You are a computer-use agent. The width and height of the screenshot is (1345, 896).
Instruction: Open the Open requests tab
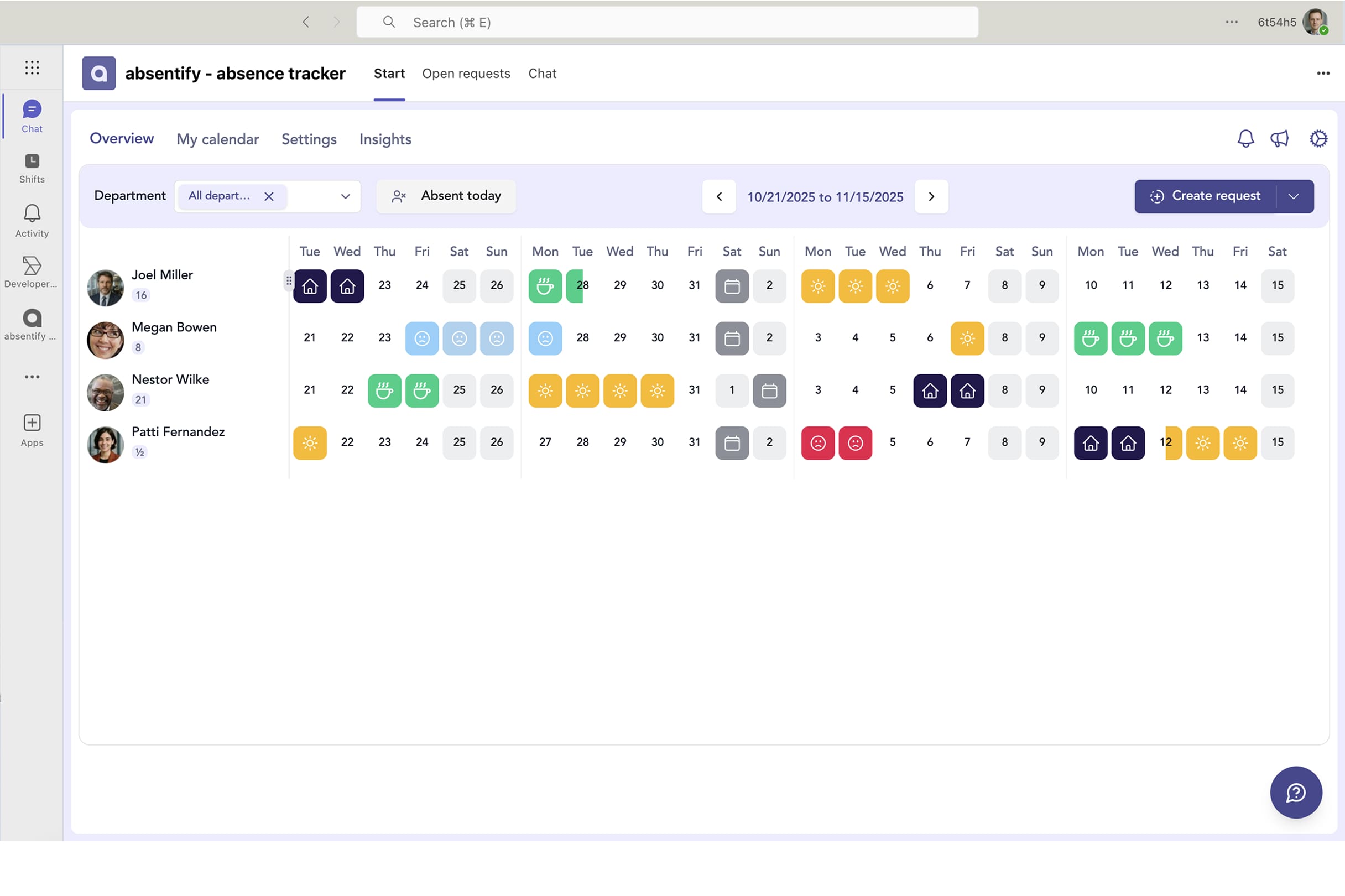[466, 73]
